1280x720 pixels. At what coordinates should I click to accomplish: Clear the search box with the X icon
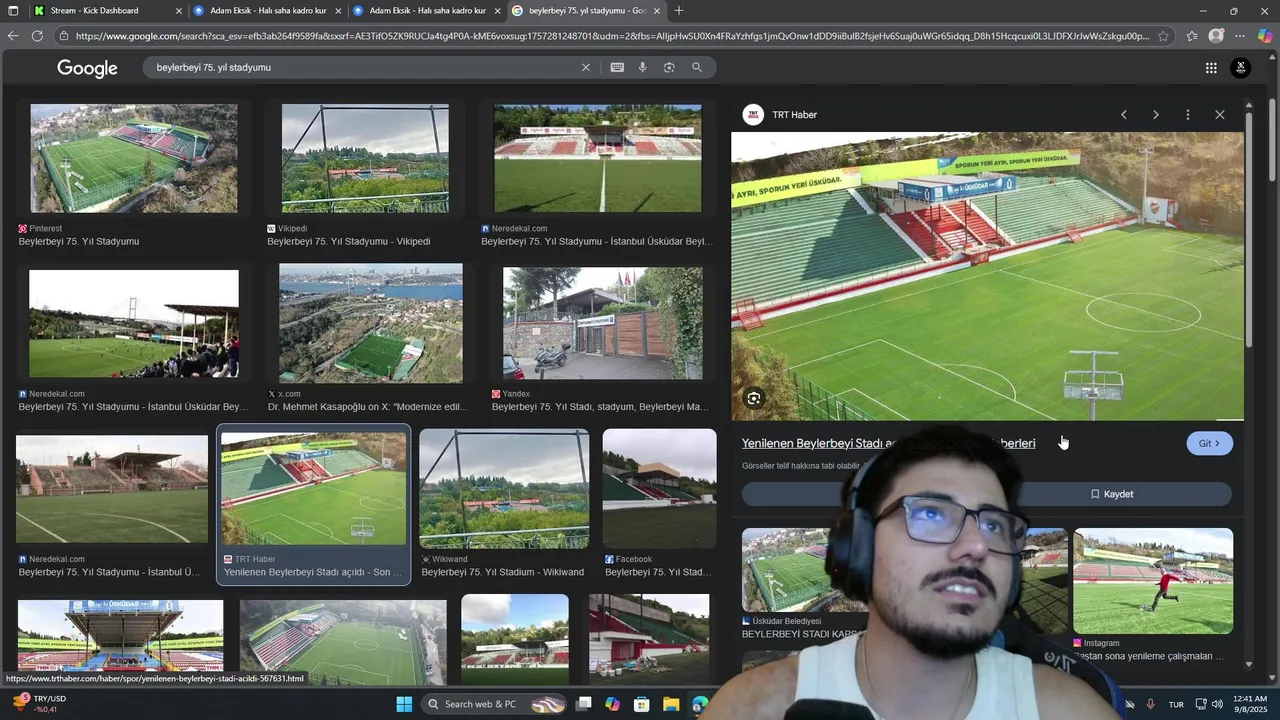(586, 67)
